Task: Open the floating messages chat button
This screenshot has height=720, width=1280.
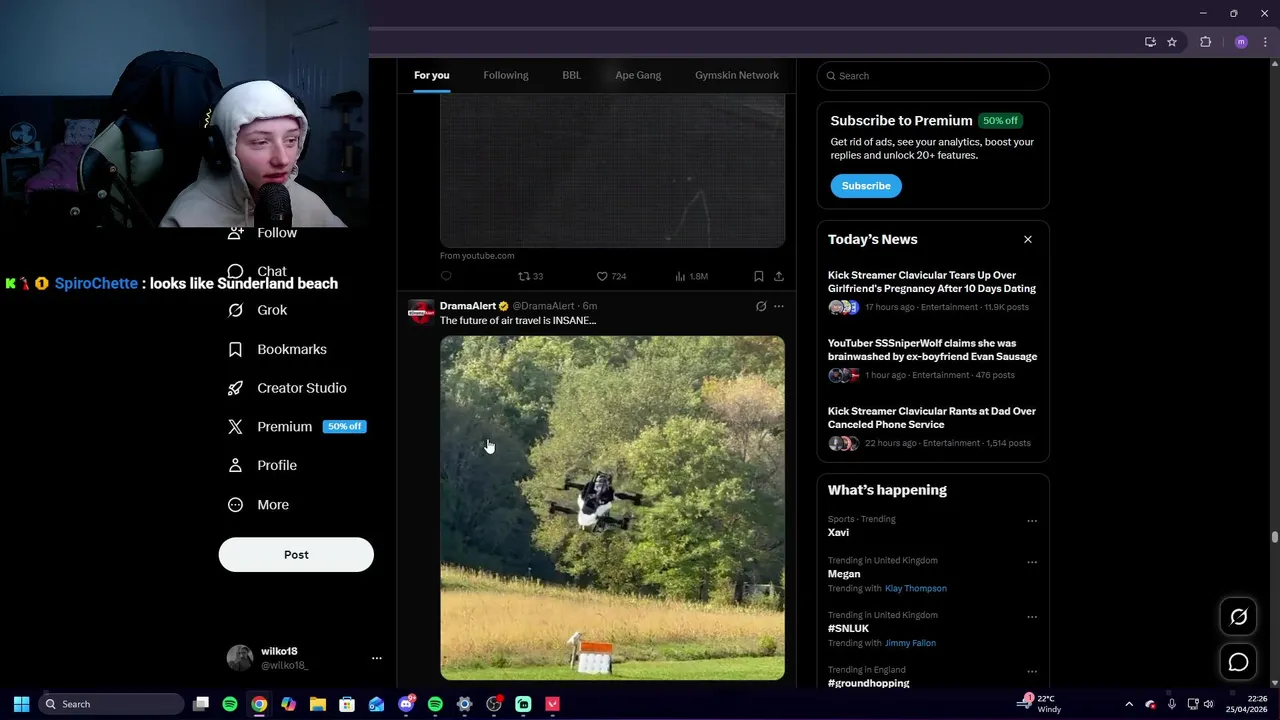Action: click(x=1238, y=663)
